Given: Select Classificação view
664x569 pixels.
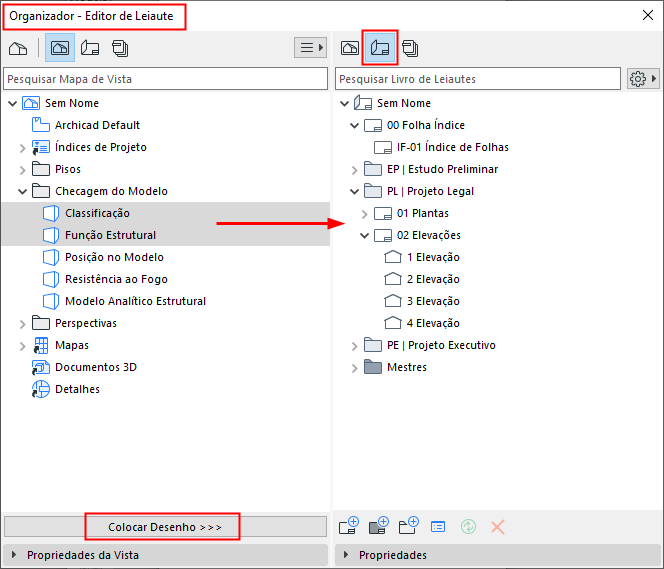Looking at the screenshot, I should click(97, 213).
